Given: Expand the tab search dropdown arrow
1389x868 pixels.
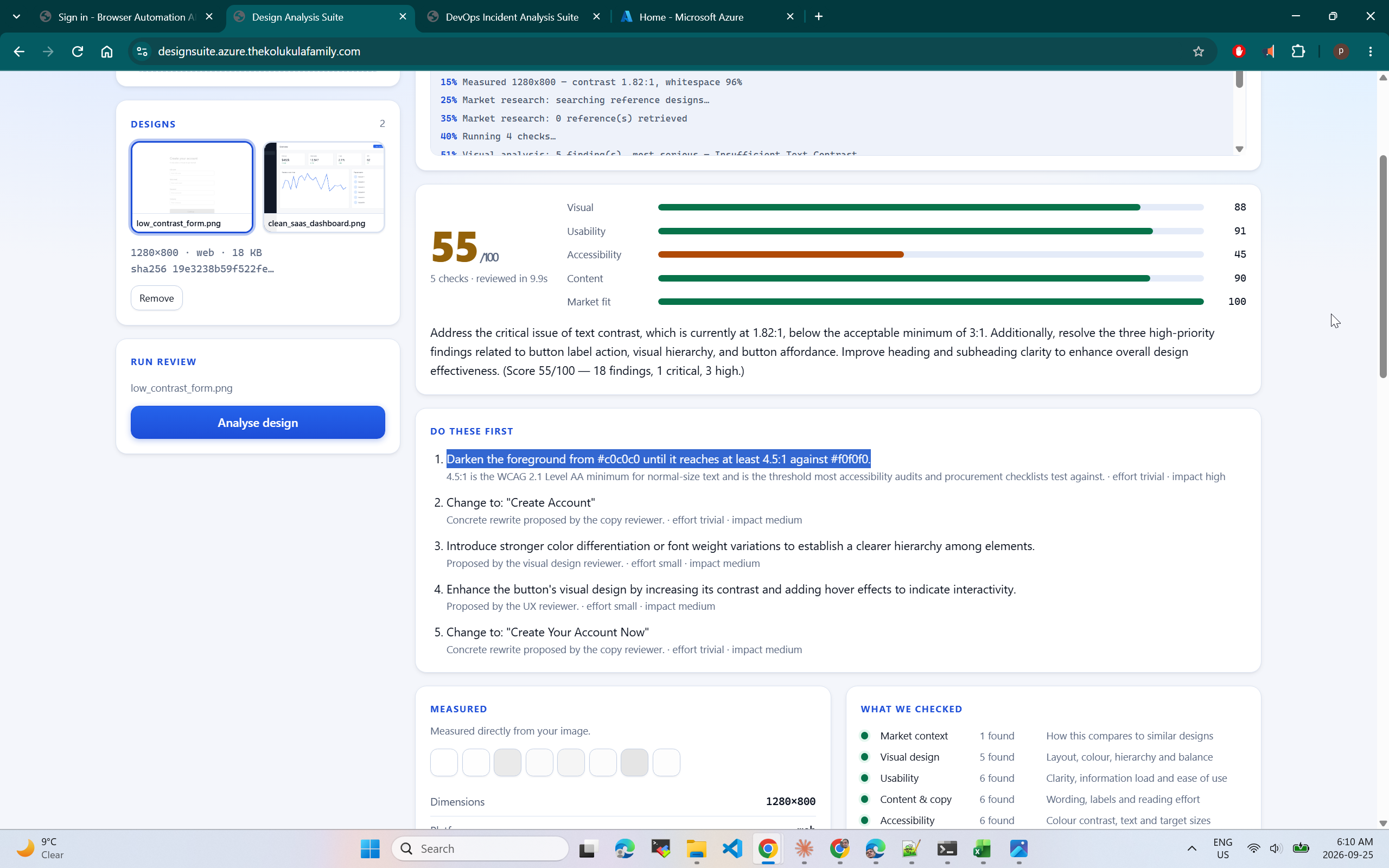Looking at the screenshot, I should point(17,17).
